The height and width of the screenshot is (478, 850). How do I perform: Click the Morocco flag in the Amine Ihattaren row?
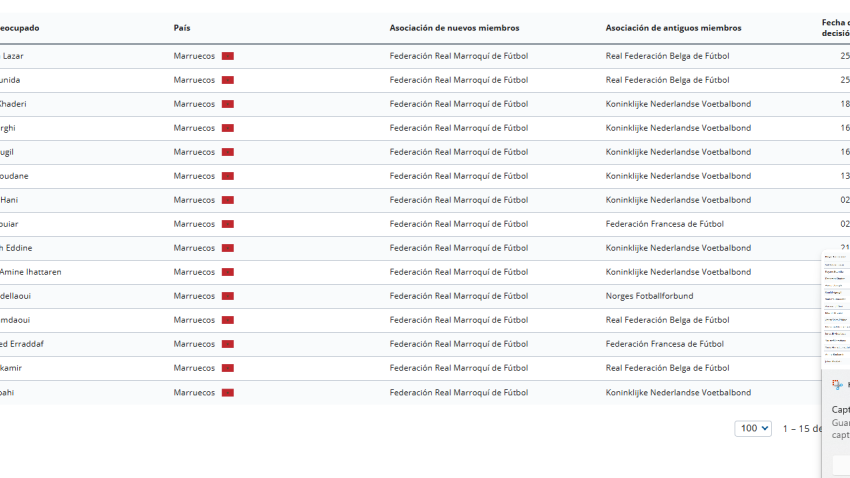click(x=227, y=272)
